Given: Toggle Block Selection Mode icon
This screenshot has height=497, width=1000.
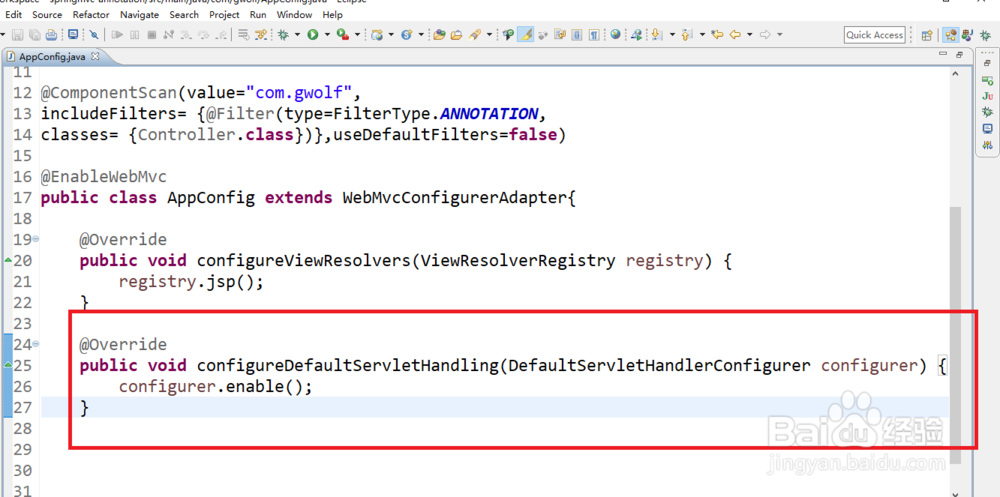Looking at the screenshot, I should [577, 35].
